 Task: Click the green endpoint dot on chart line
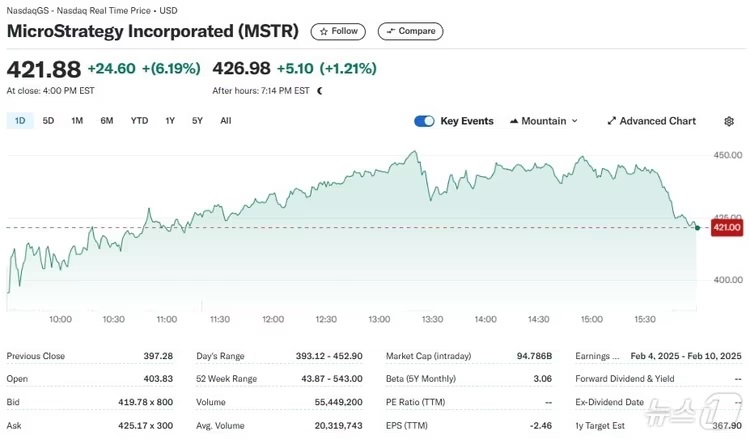697,228
